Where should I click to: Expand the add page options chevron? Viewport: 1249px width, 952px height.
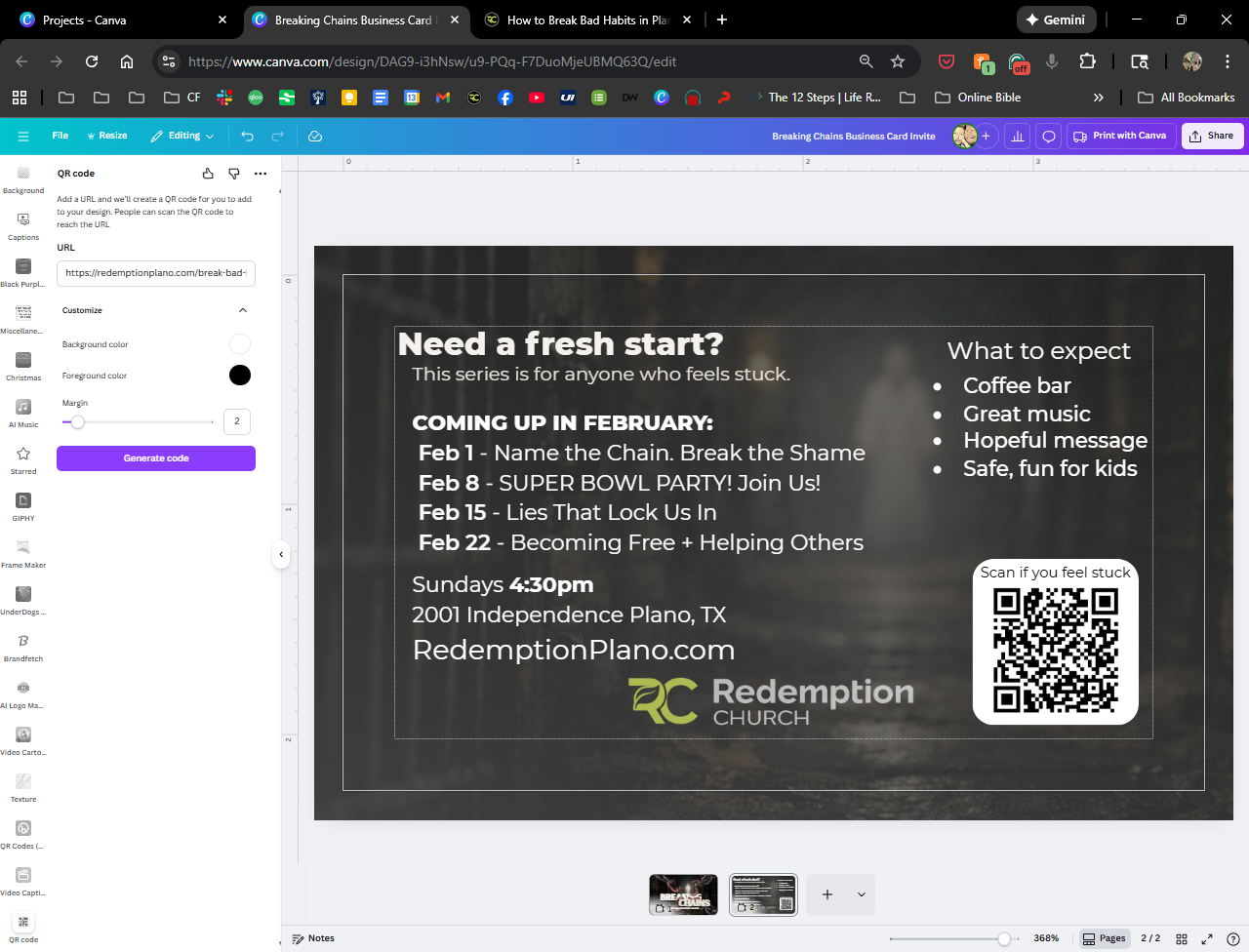tap(861, 894)
